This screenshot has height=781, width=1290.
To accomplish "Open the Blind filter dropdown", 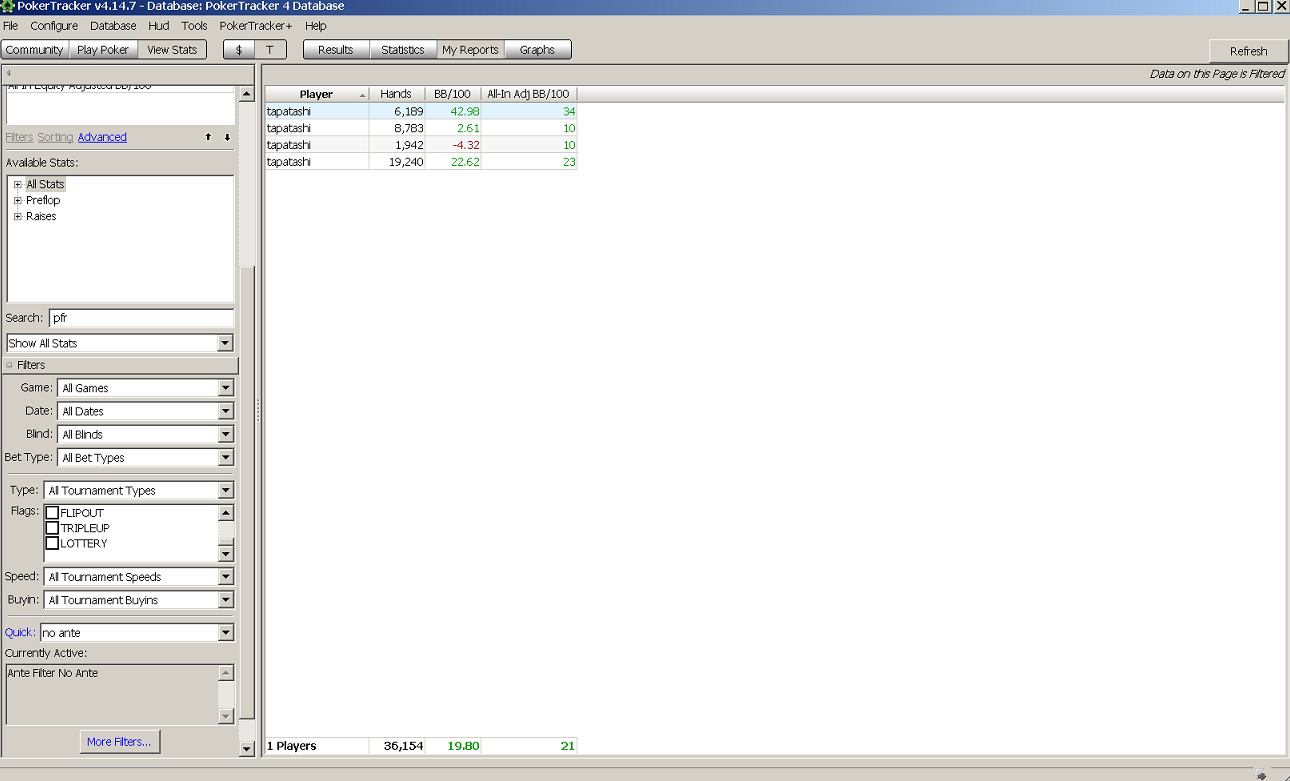I will point(225,434).
